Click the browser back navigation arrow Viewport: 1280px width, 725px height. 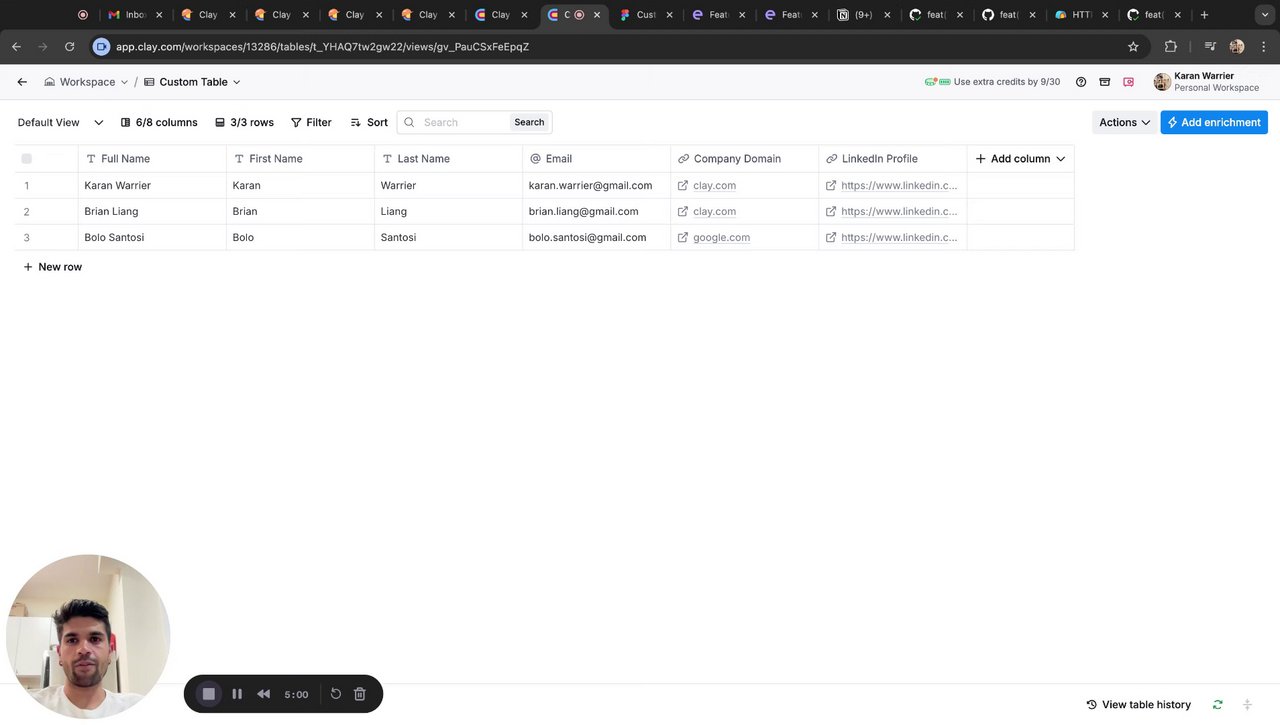click(x=16, y=47)
